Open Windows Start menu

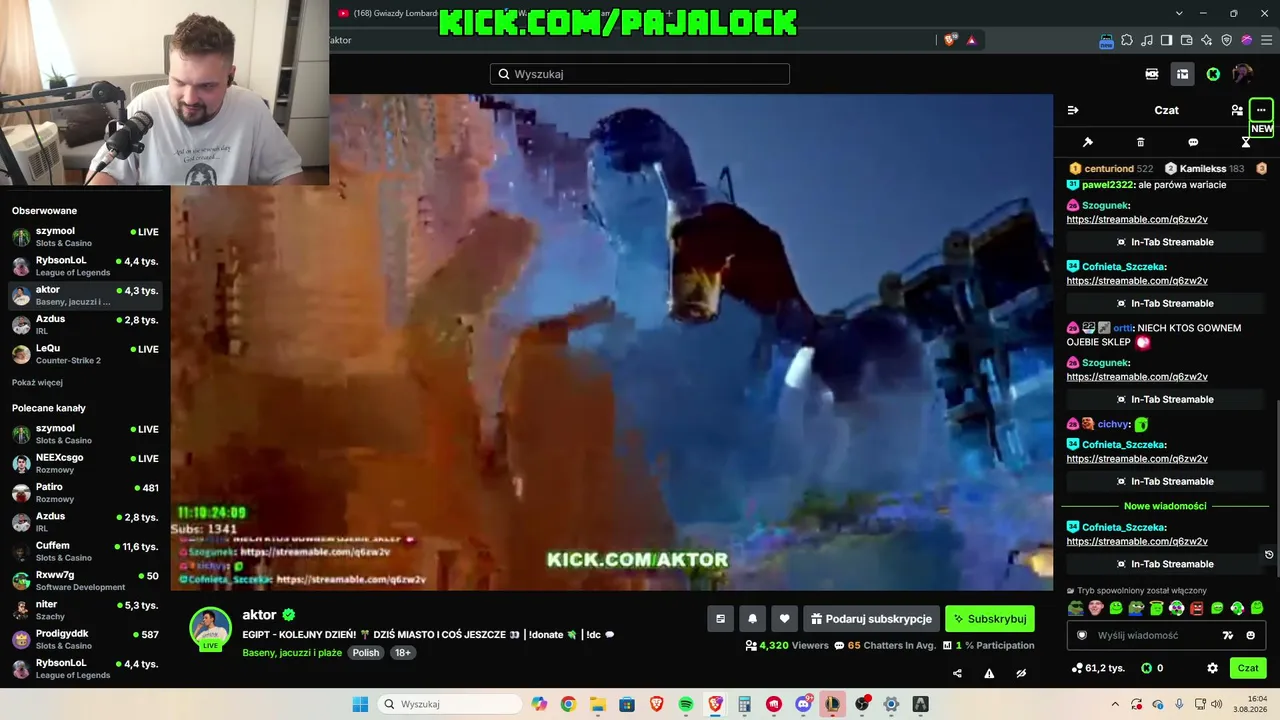(x=360, y=704)
